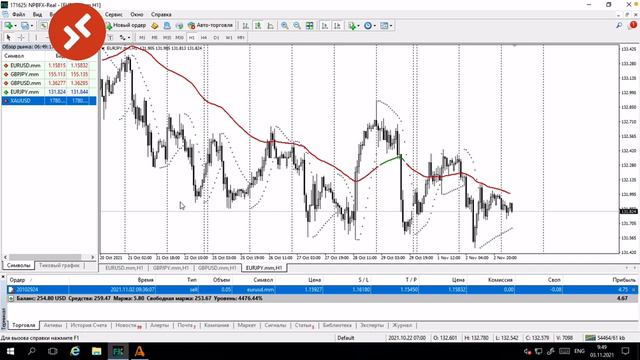
Task: Select the vertical line drawing tool
Action: point(36,38)
